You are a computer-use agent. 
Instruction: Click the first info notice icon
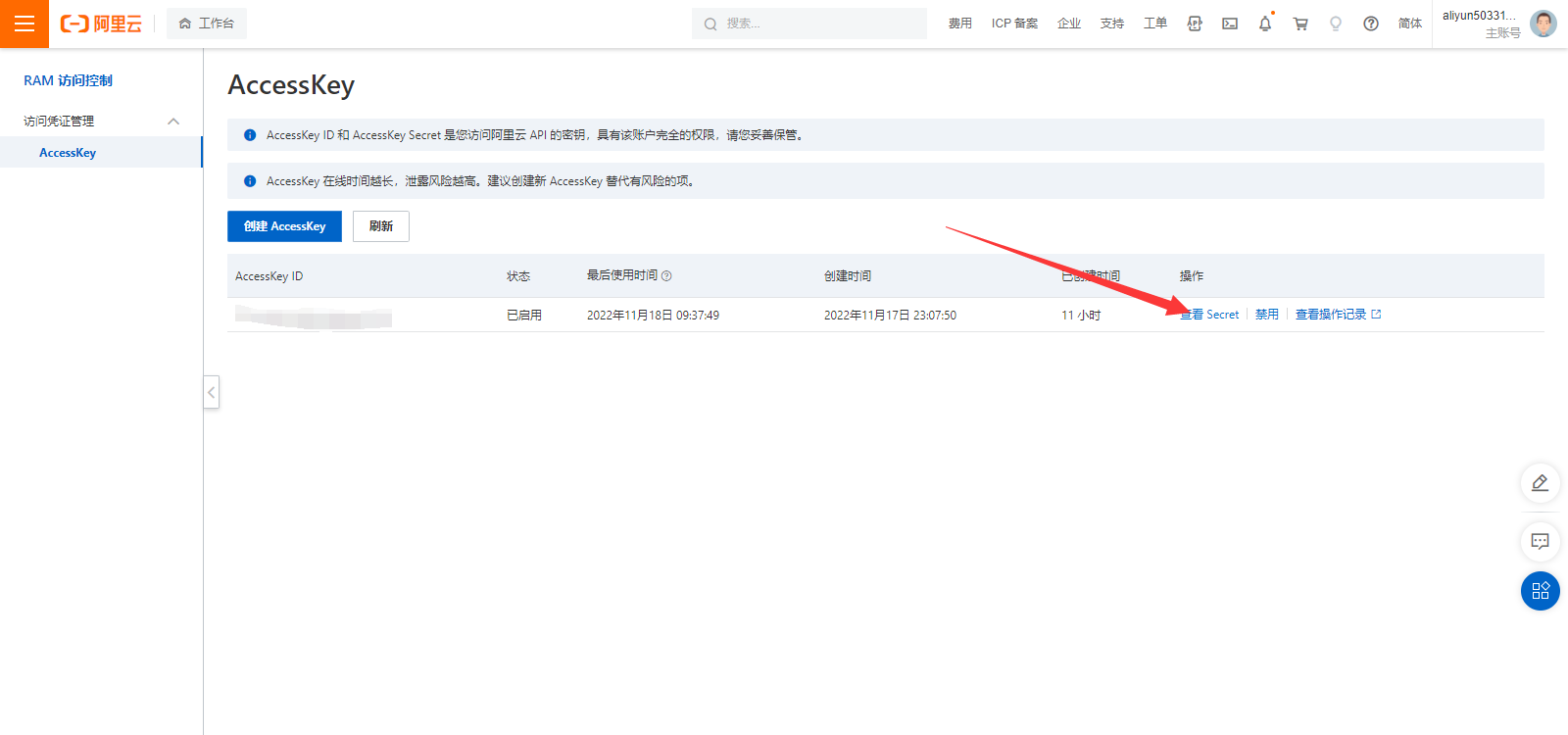(250, 135)
